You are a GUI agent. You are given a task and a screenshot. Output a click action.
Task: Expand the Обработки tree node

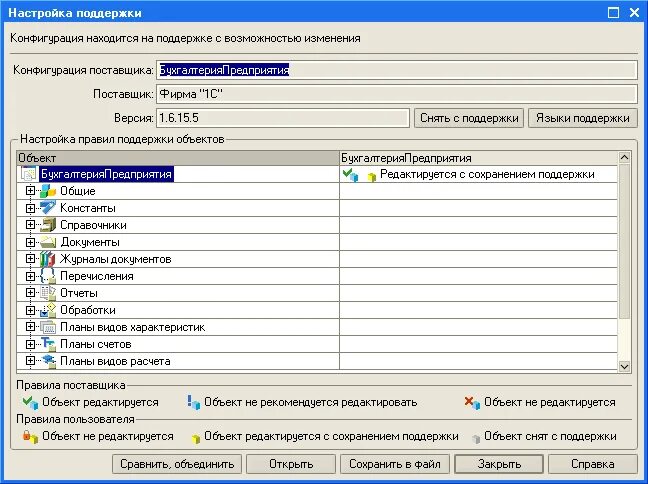pos(30,310)
